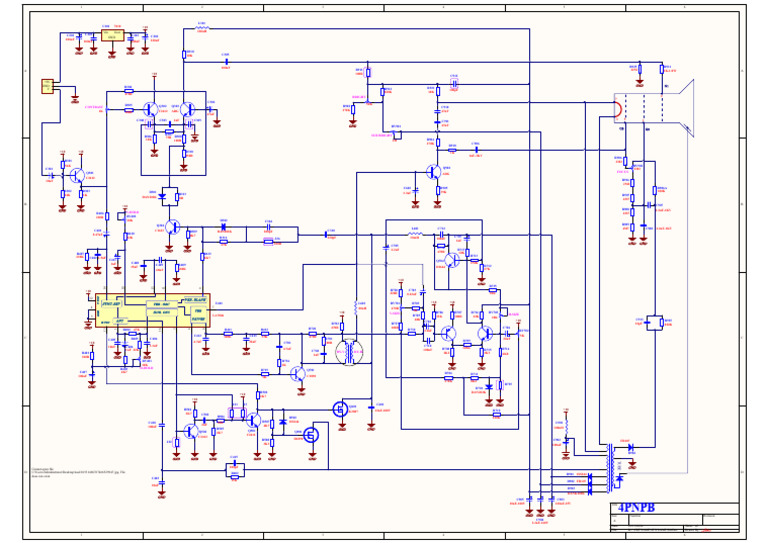
Task: Click the VER. BLANK block inside the IC
Action: point(195,299)
